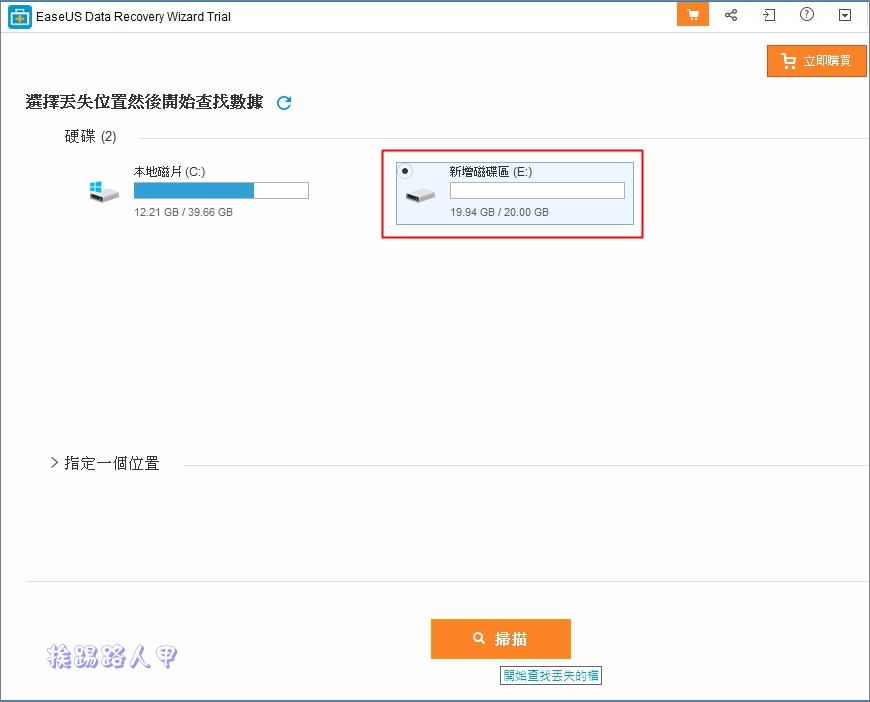This screenshot has width=870, height=702.
Task: Click the 立即購買 buy now button
Action: point(816,60)
